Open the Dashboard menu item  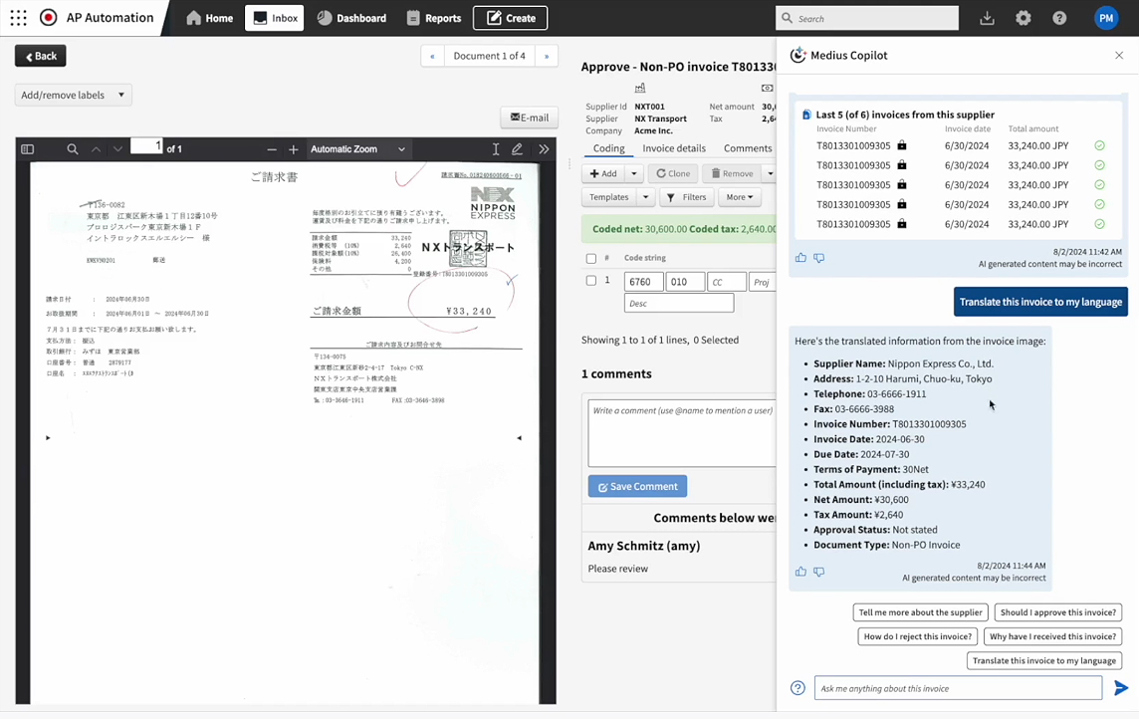click(x=352, y=18)
